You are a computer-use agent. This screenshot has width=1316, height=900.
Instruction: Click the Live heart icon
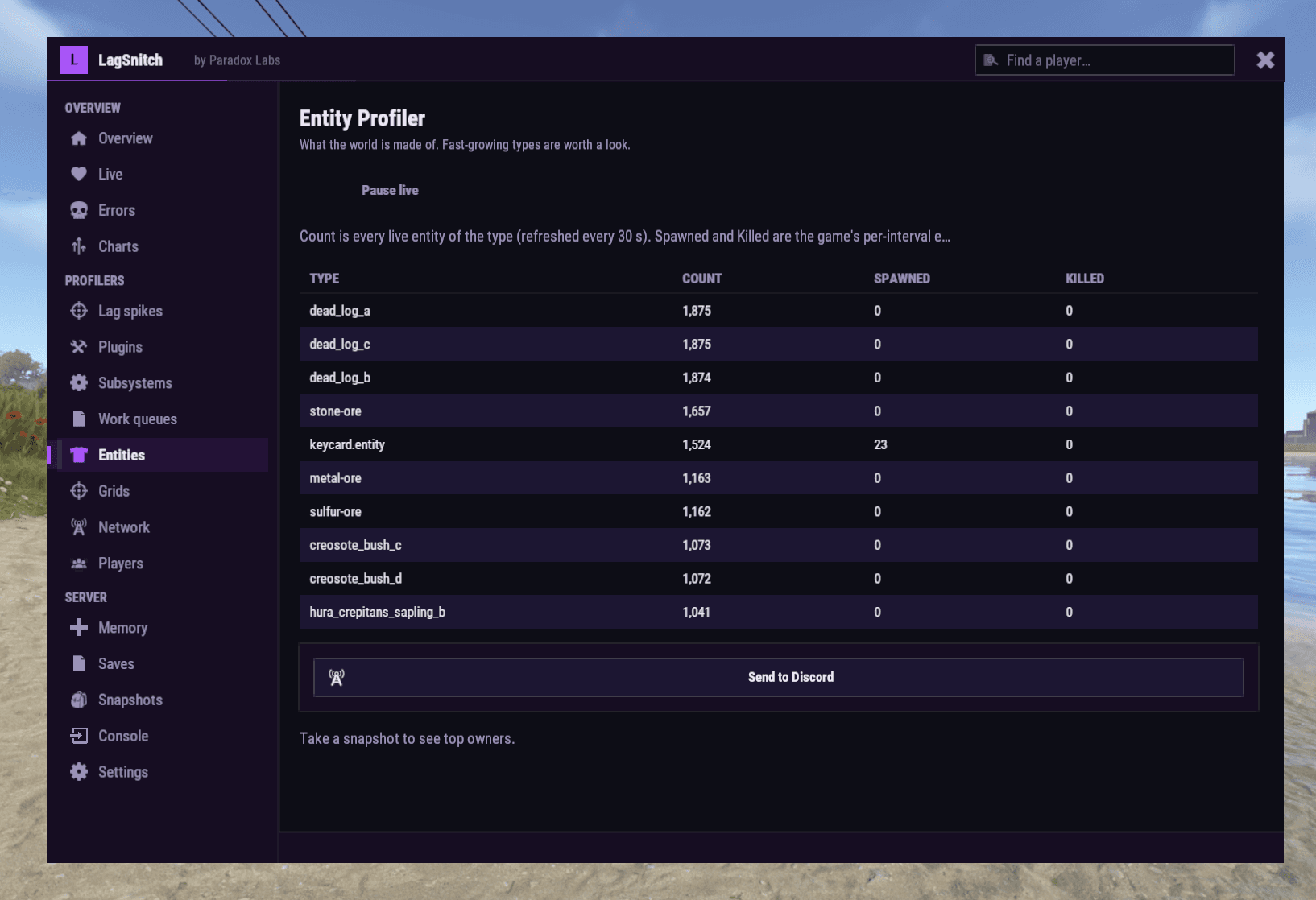(79, 174)
